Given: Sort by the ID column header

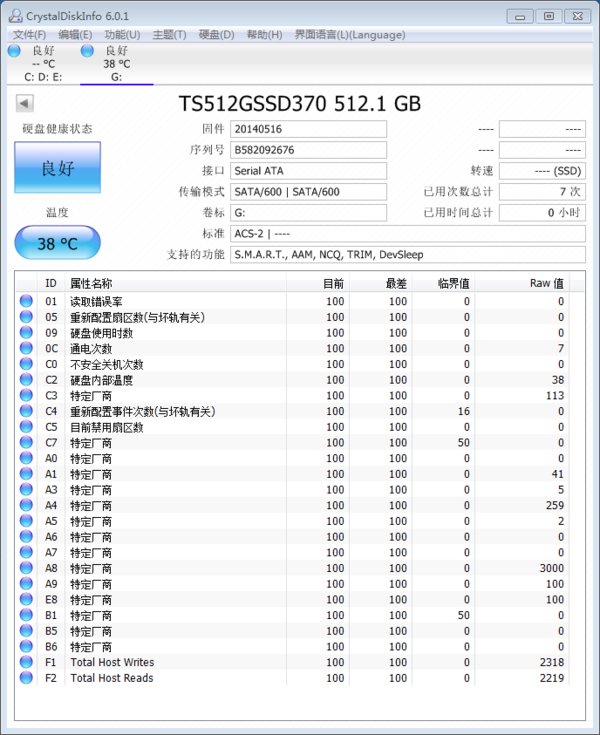Looking at the screenshot, I should coord(51,283).
